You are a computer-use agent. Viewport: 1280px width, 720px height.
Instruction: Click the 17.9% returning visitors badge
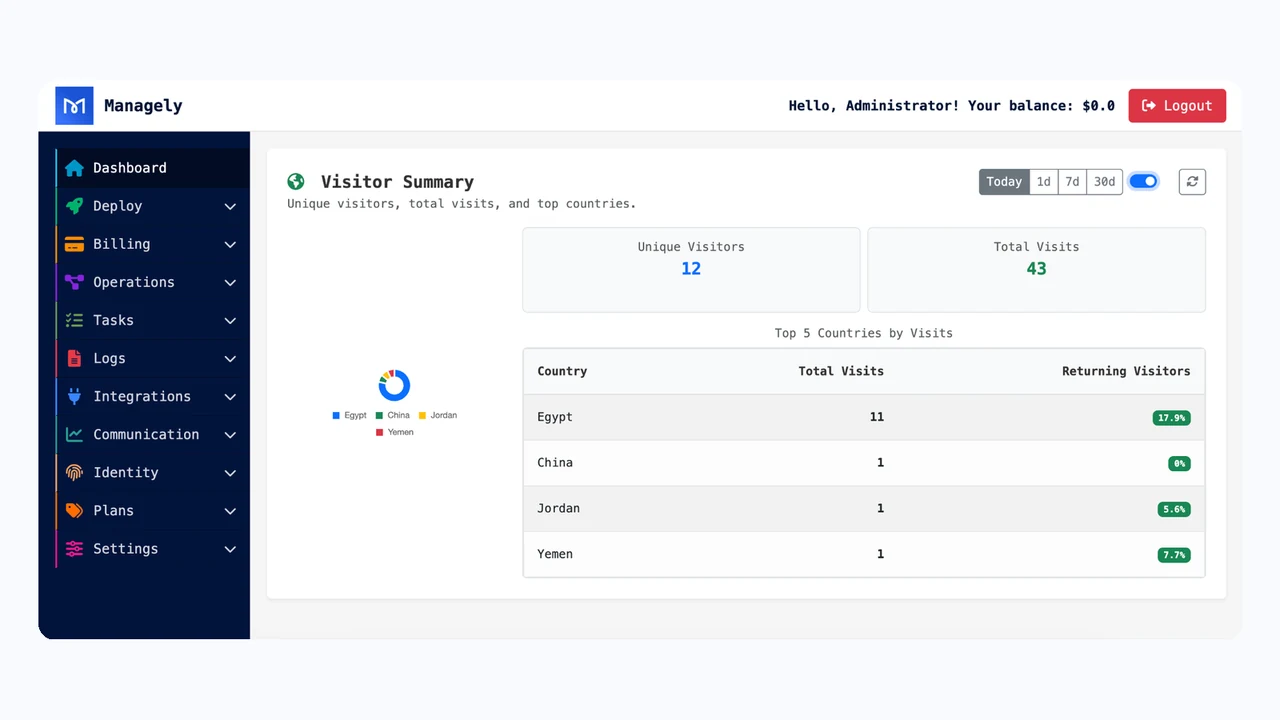(1172, 418)
